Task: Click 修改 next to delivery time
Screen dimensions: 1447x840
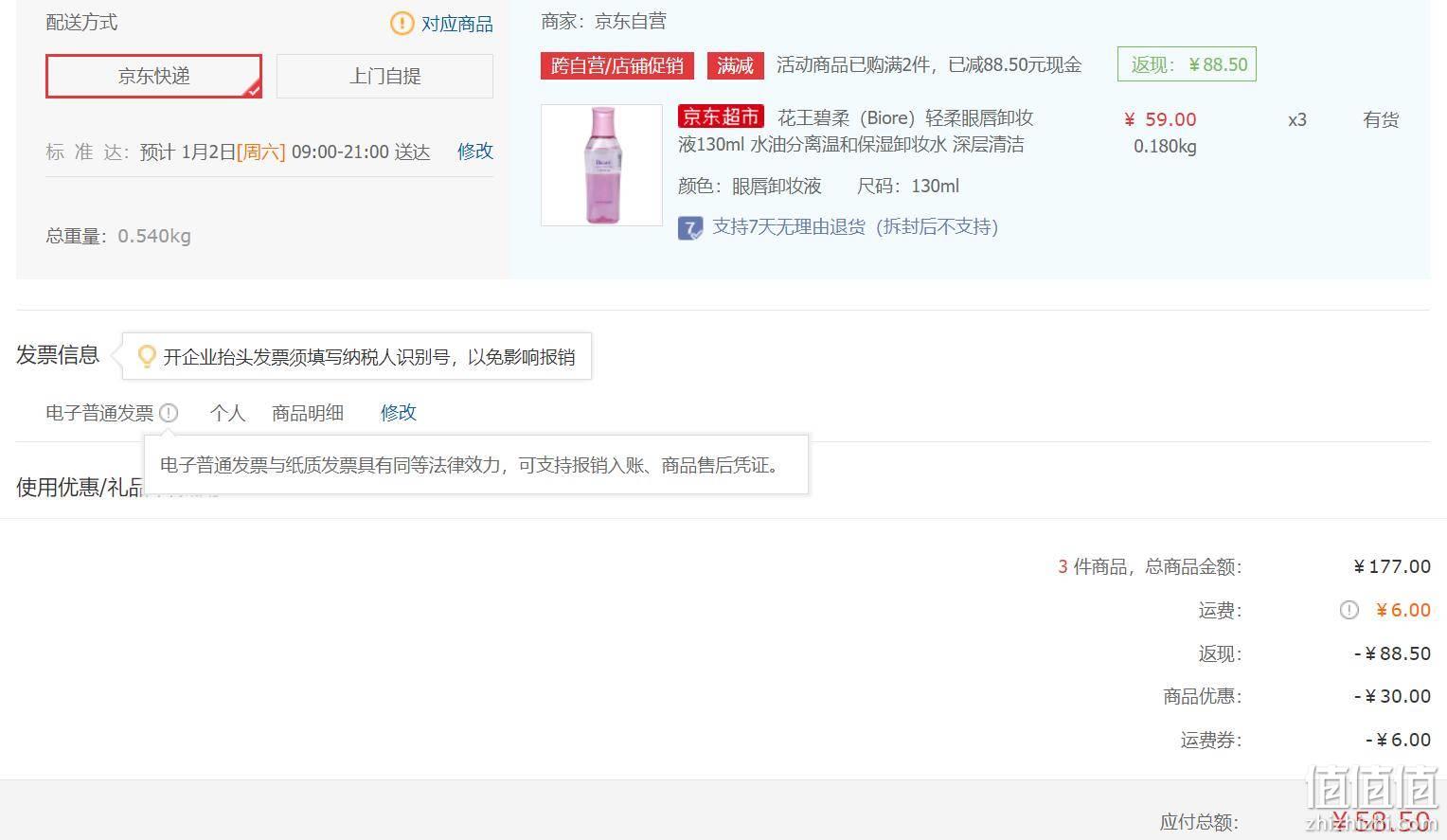Action: pyautogui.click(x=475, y=152)
